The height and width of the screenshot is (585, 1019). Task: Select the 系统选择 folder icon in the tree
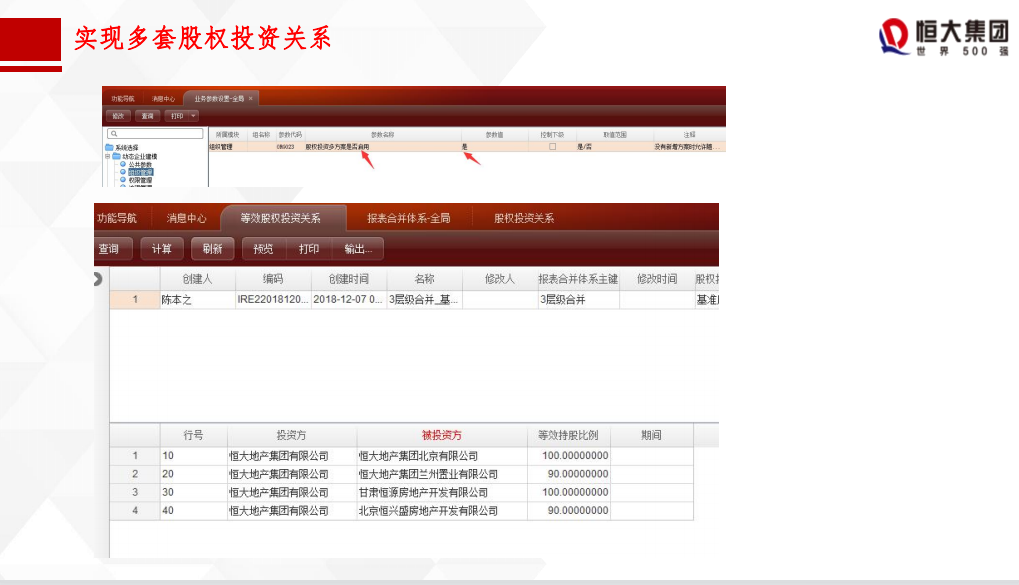[109, 148]
